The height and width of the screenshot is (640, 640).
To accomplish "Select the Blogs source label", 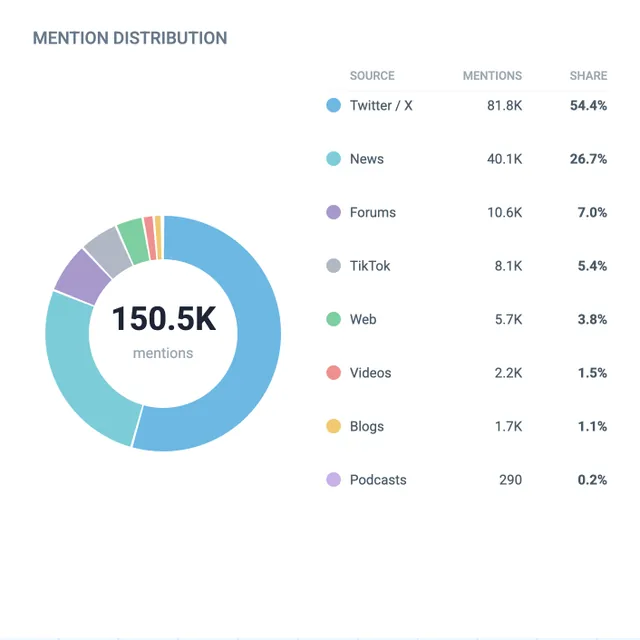I will tap(367, 426).
